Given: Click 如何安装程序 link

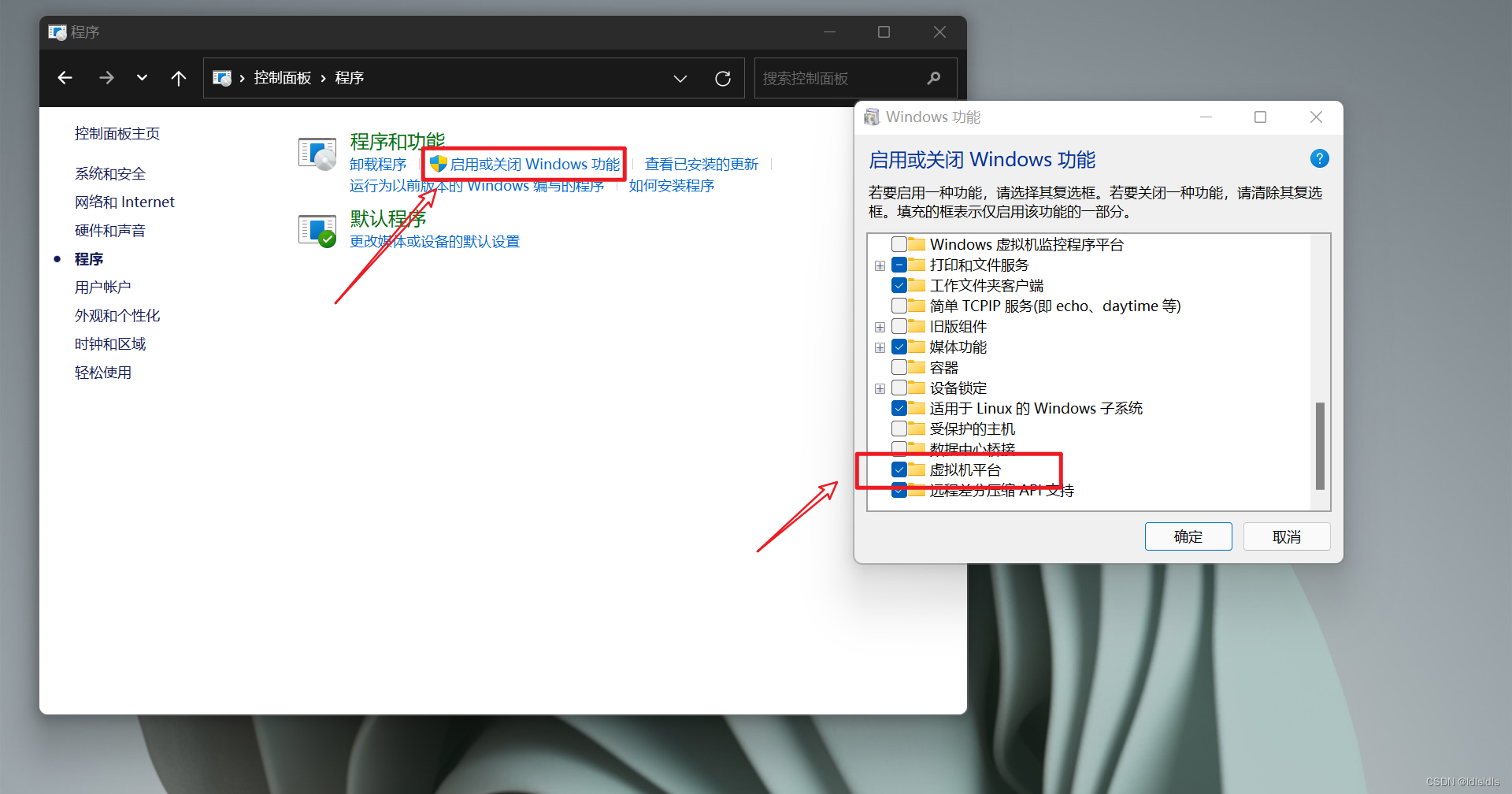Looking at the screenshot, I should (x=672, y=186).
